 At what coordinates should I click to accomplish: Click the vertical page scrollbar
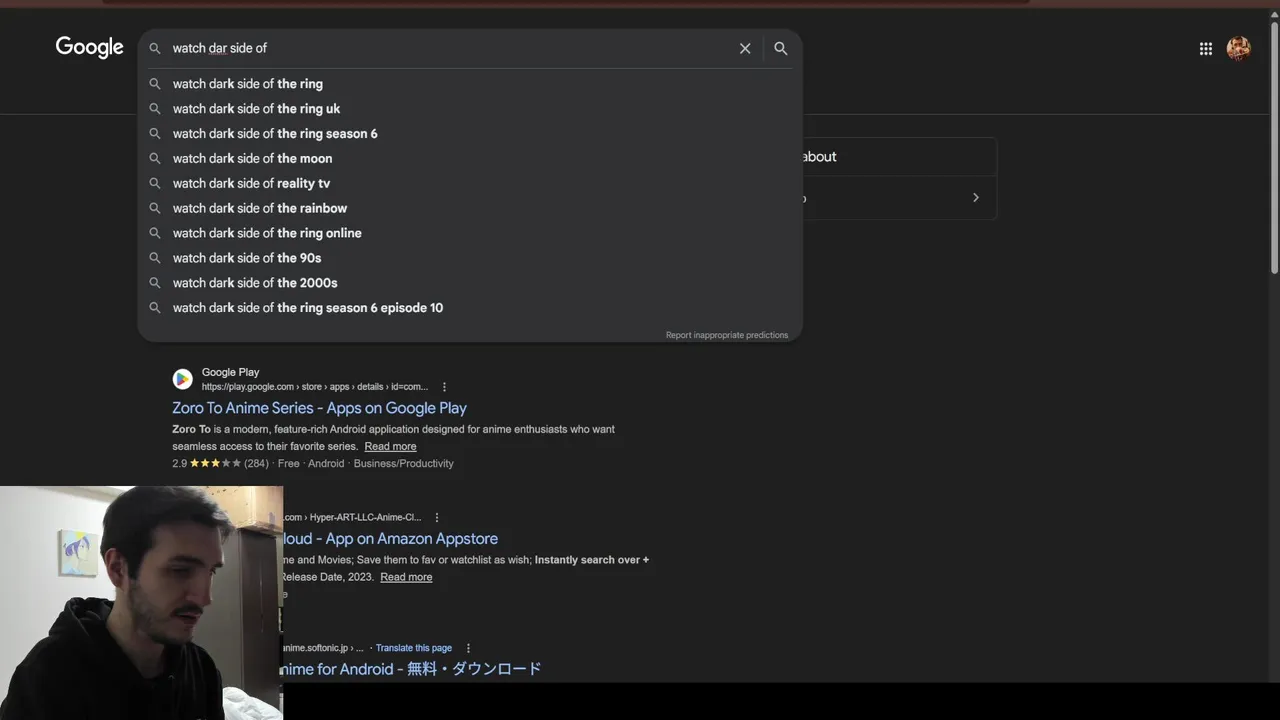[1274, 147]
